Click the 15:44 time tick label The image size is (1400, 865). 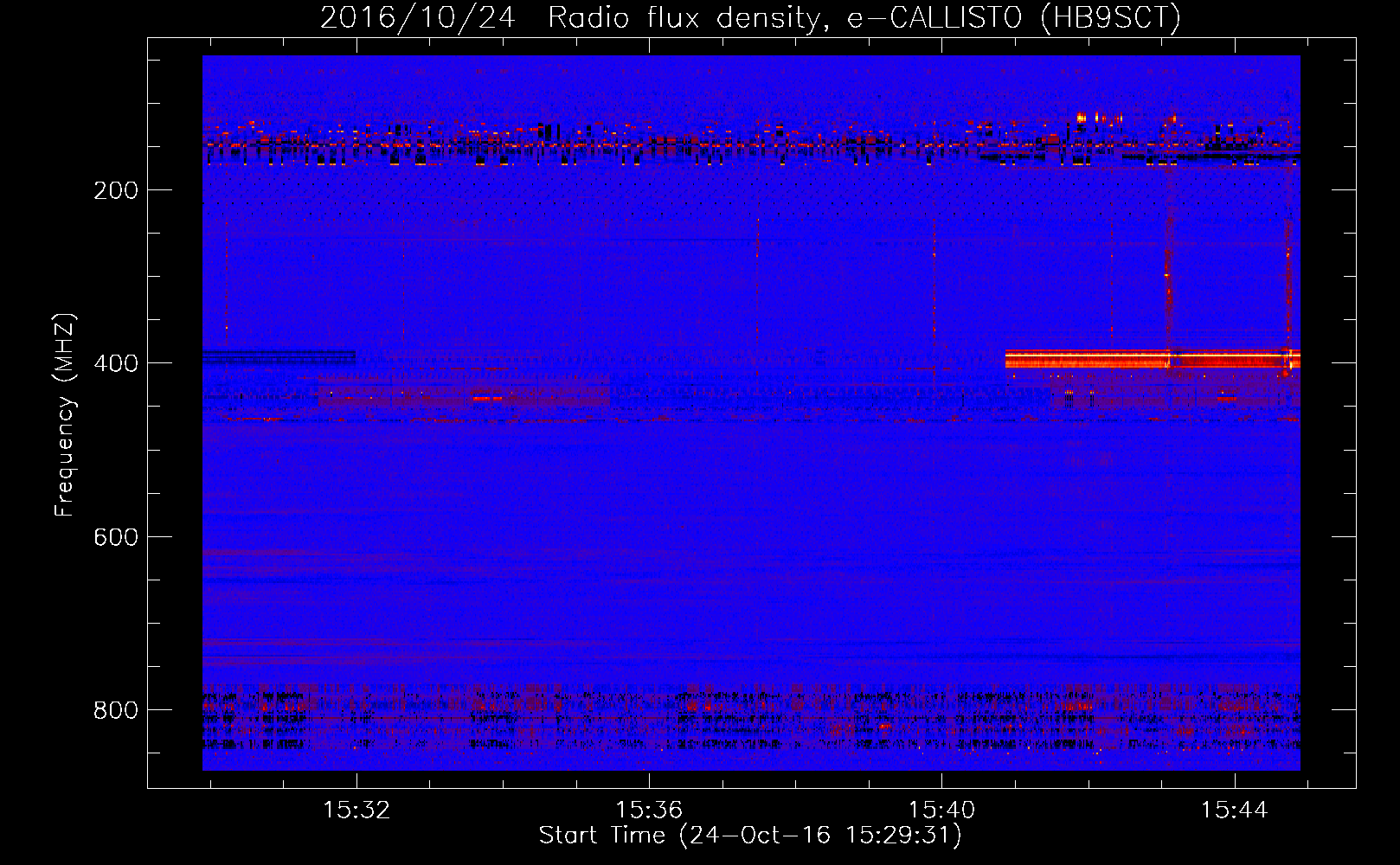[1234, 810]
